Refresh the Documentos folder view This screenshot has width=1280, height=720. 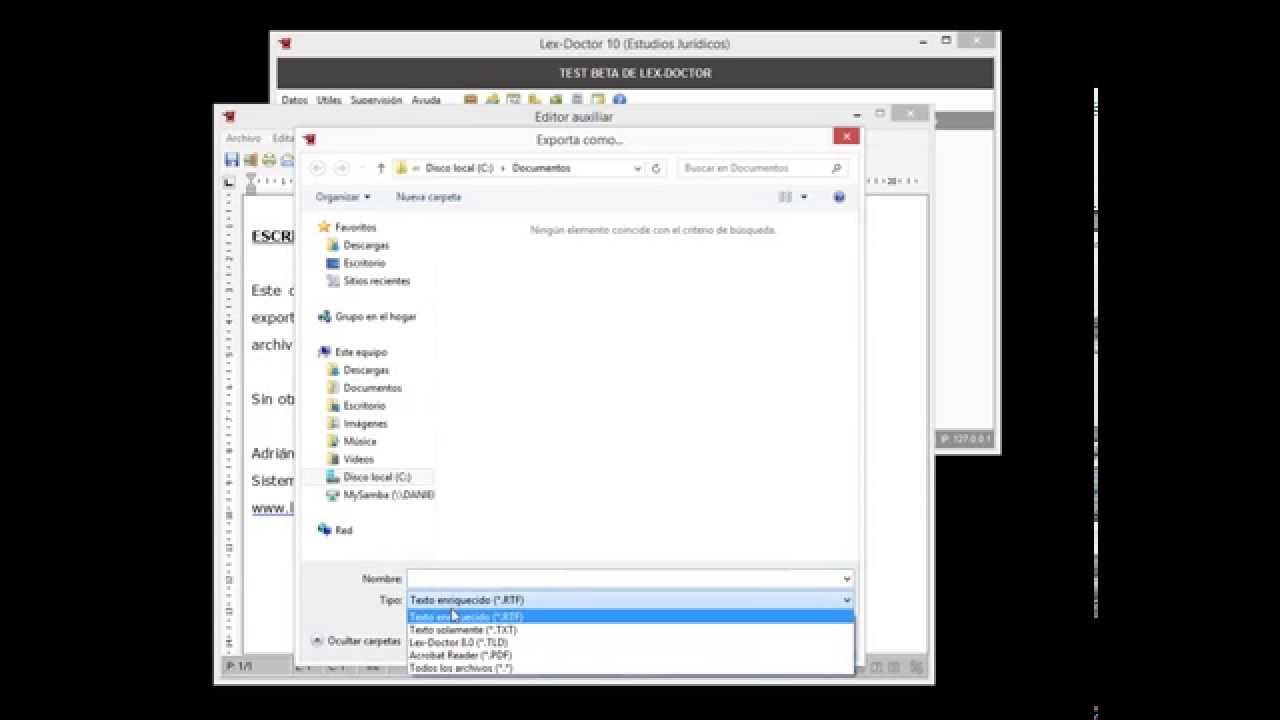tap(656, 168)
